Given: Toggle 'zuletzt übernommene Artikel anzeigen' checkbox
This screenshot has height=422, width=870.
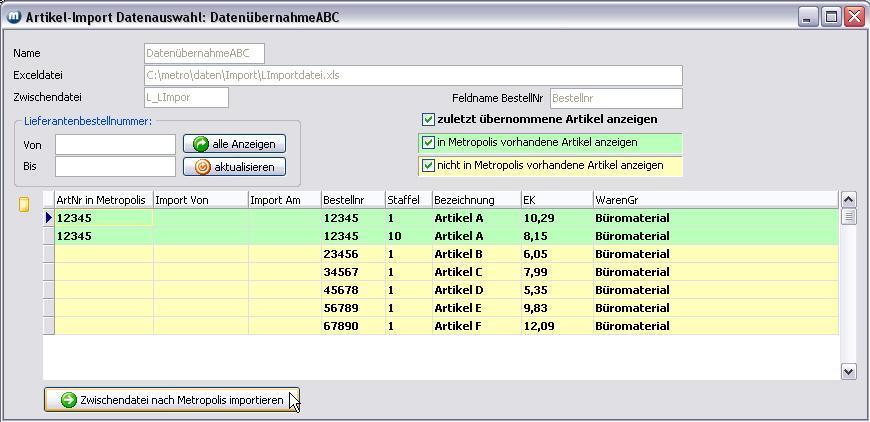Looking at the screenshot, I should [x=429, y=119].
